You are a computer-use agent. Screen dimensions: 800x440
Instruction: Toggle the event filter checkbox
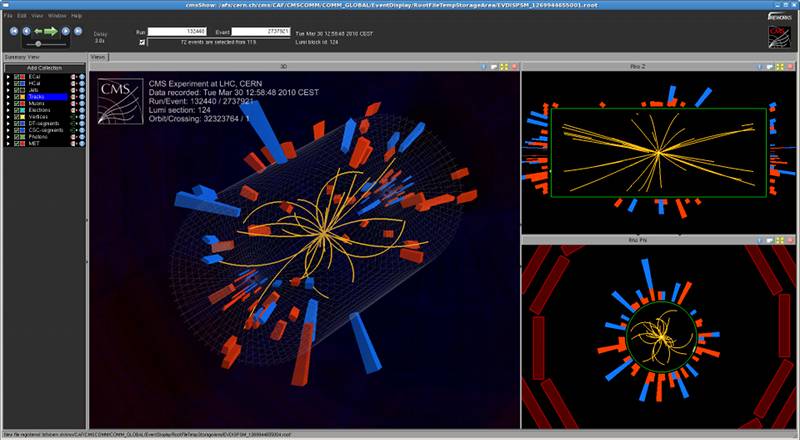point(142,42)
